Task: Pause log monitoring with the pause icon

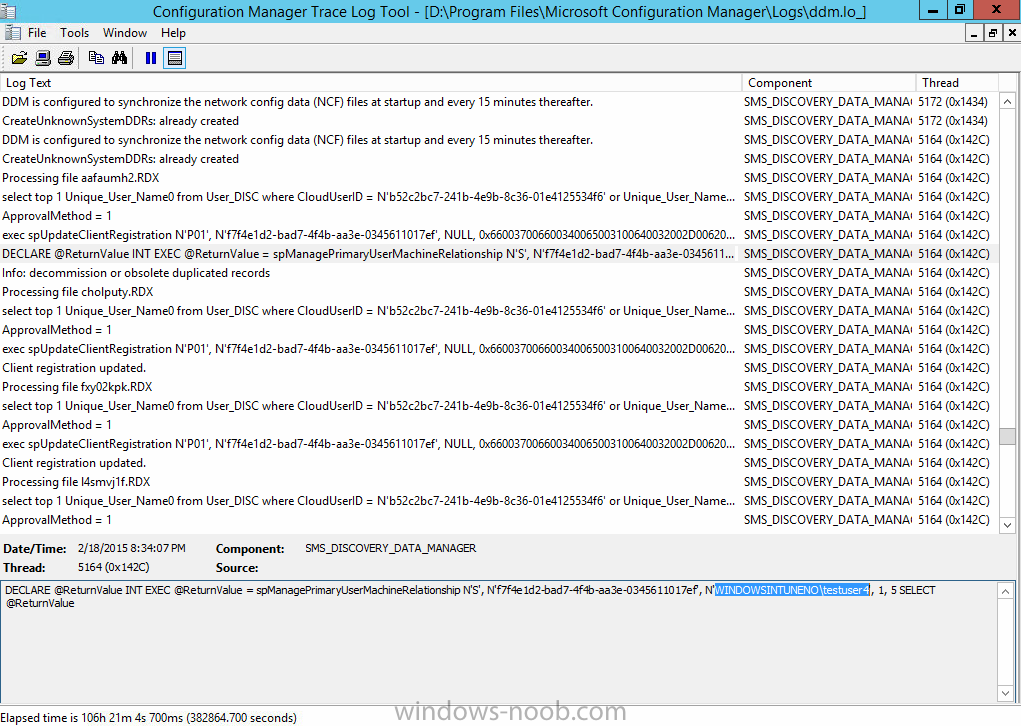Action: click(150, 58)
